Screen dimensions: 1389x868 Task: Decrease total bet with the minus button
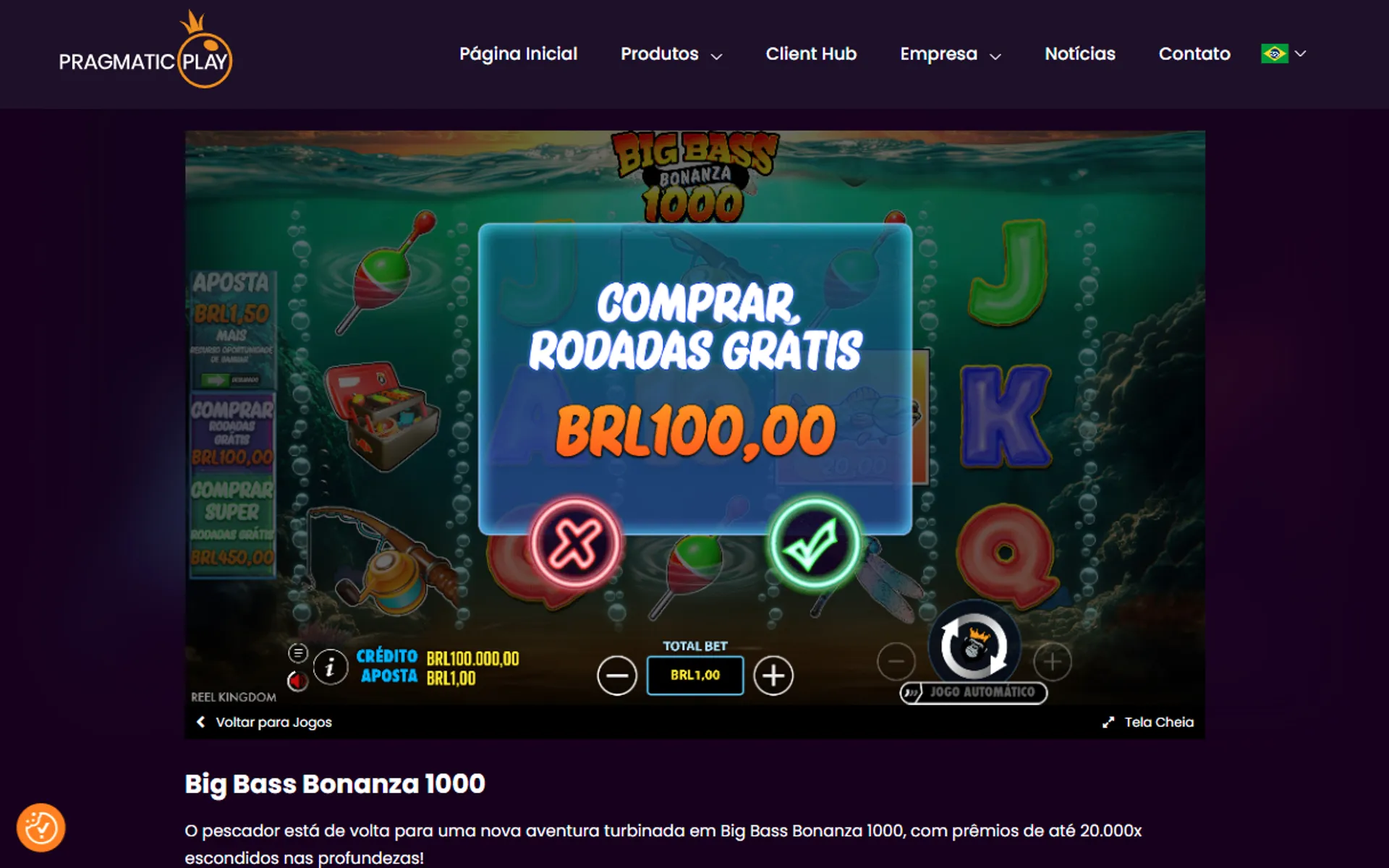pyautogui.click(x=617, y=676)
